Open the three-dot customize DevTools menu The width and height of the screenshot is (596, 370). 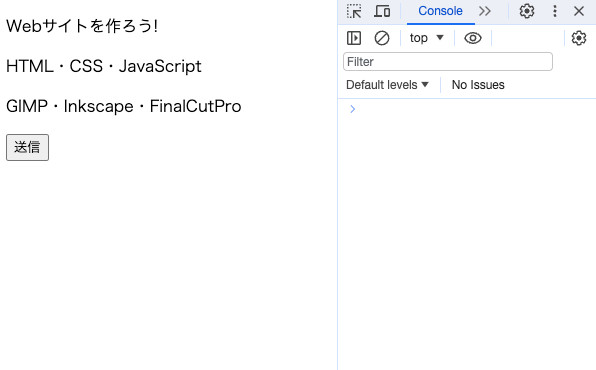pos(555,11)
